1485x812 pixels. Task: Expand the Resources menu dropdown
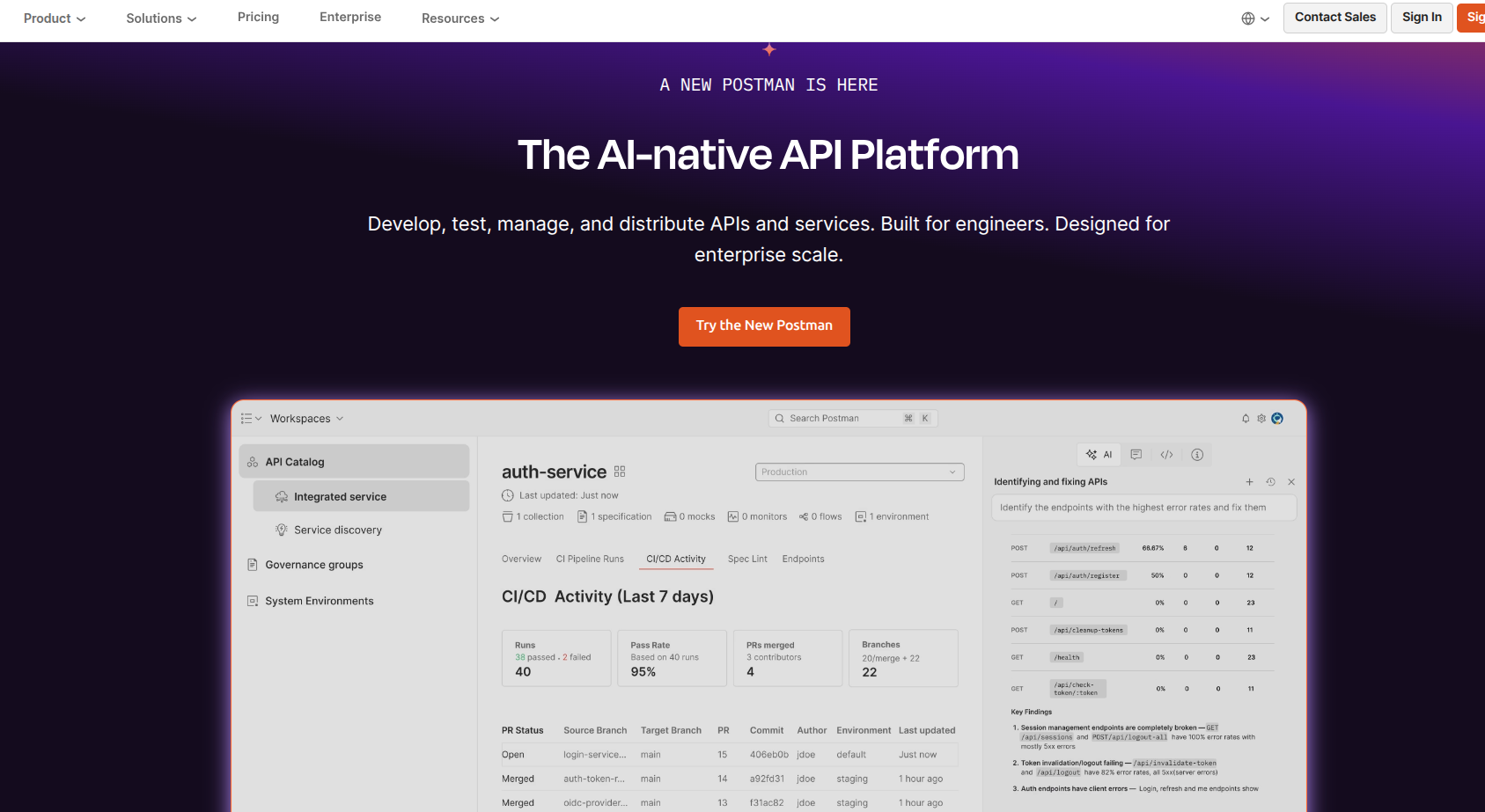click(x=460, y=18)
